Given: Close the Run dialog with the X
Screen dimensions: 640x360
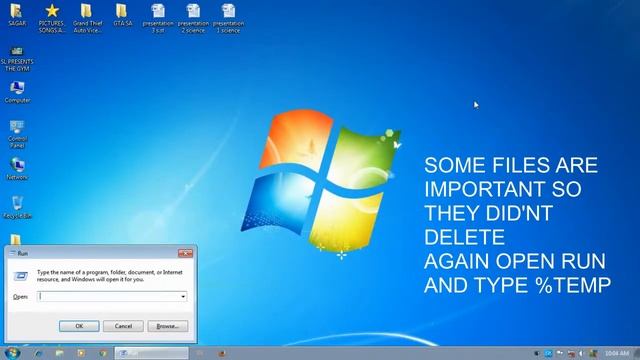Looking at the screenshot, I should [x=185, y=253].
